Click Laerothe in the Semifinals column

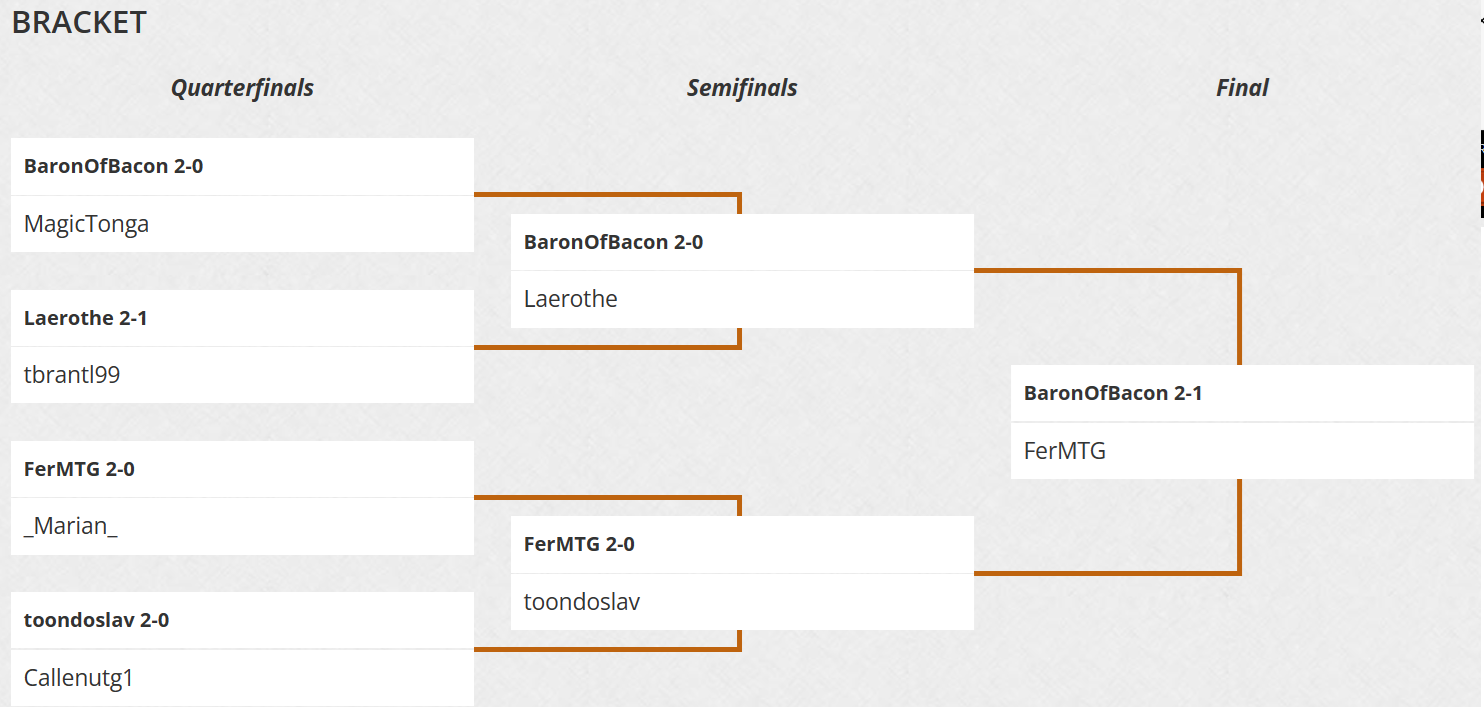[x=571, y=299]
